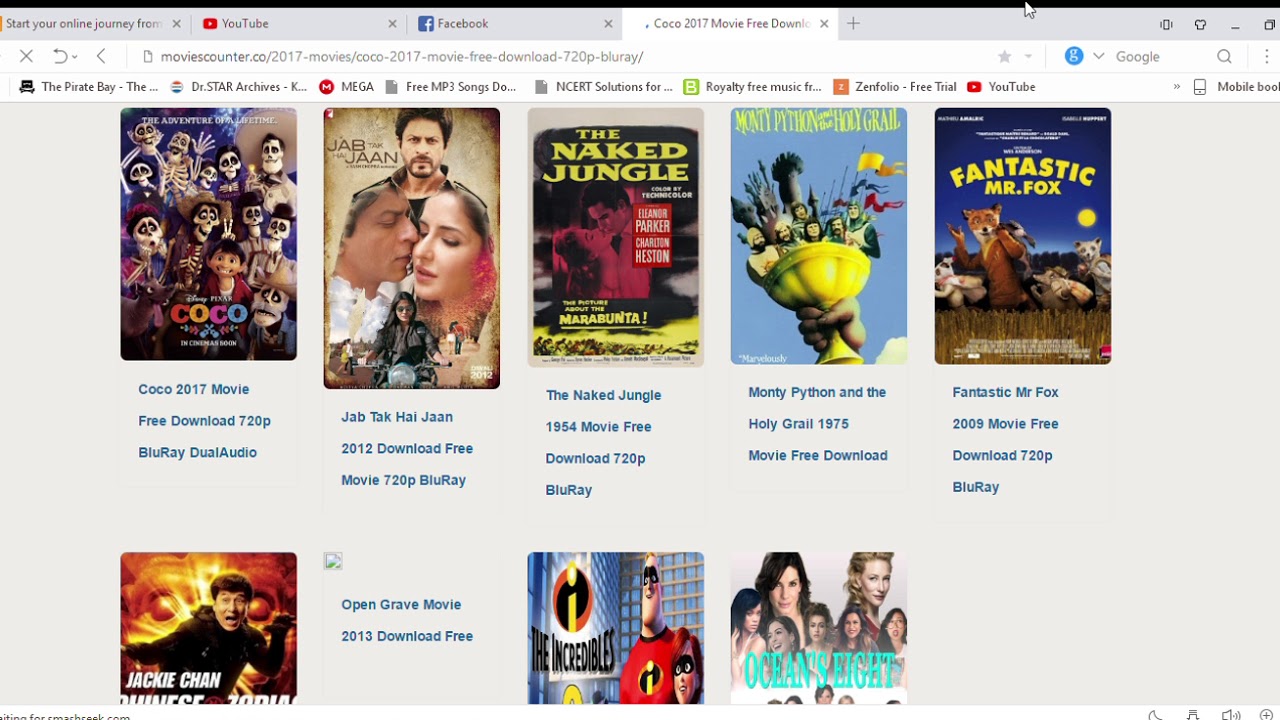This screenshot has width=1280, height=720.
Task: Click the Coco movie poster
Action: tap(208, 234)
